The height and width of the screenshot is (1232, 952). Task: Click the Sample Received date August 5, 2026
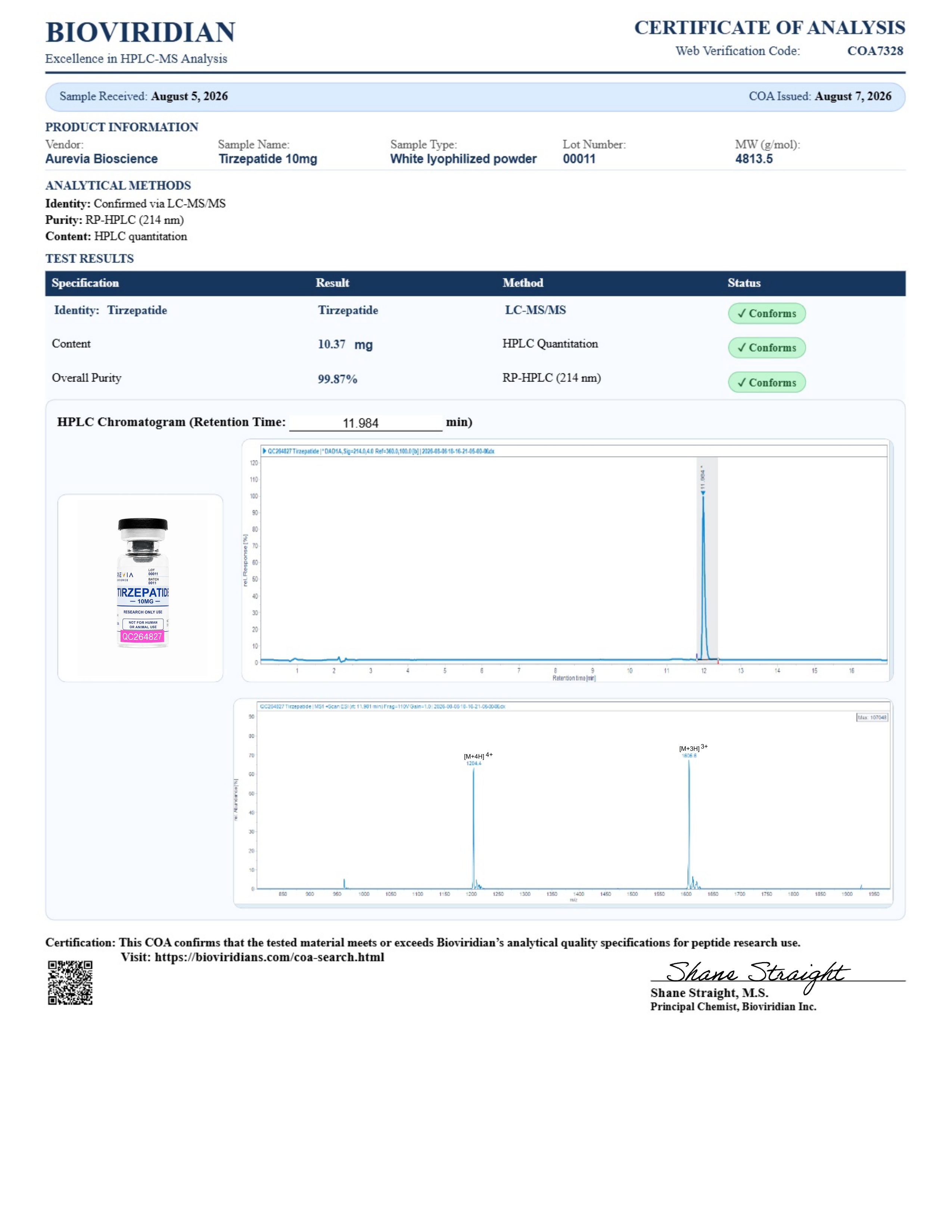tap(190, 96)
